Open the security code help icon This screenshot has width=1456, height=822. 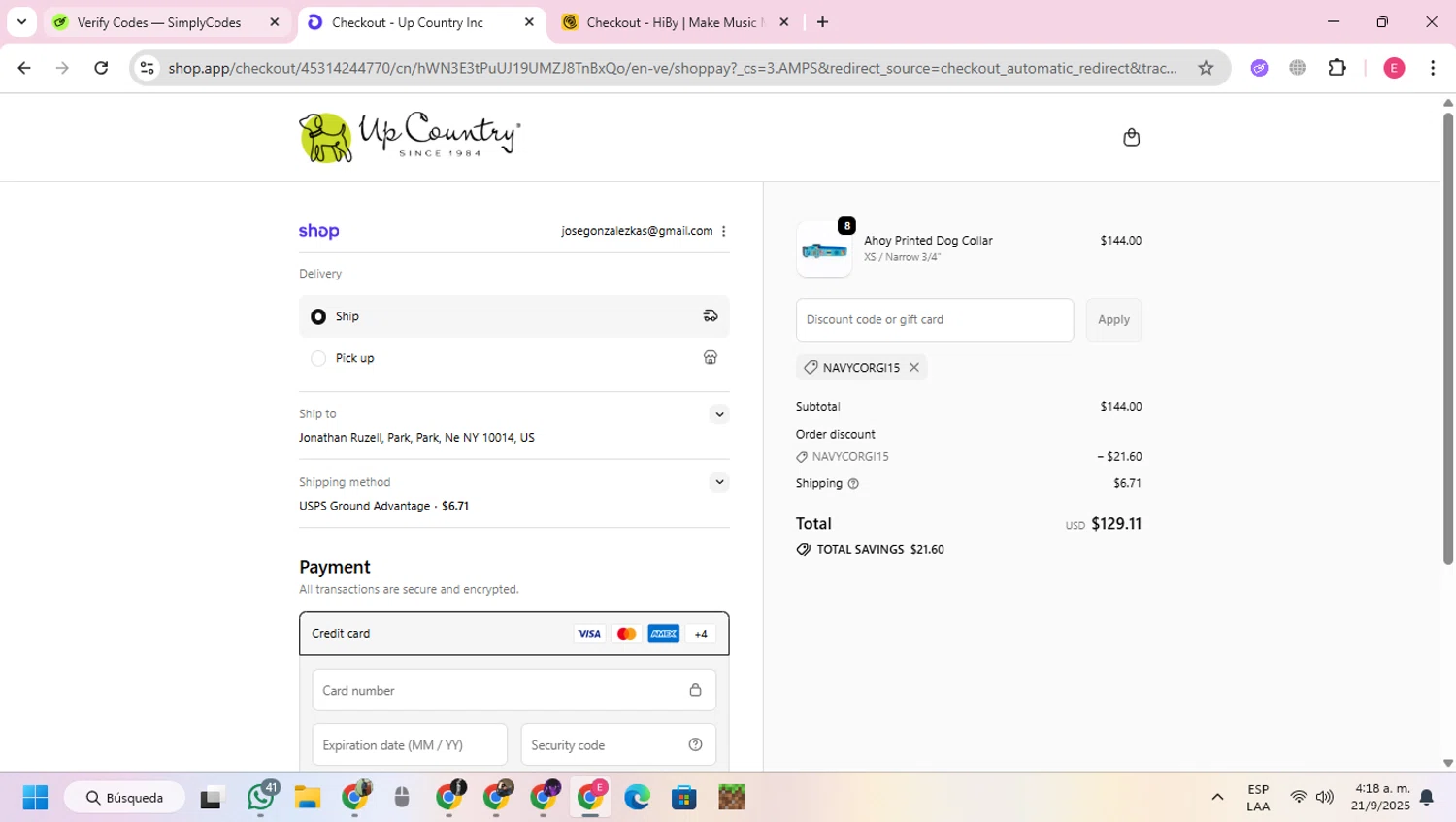[x=695, y=745]
